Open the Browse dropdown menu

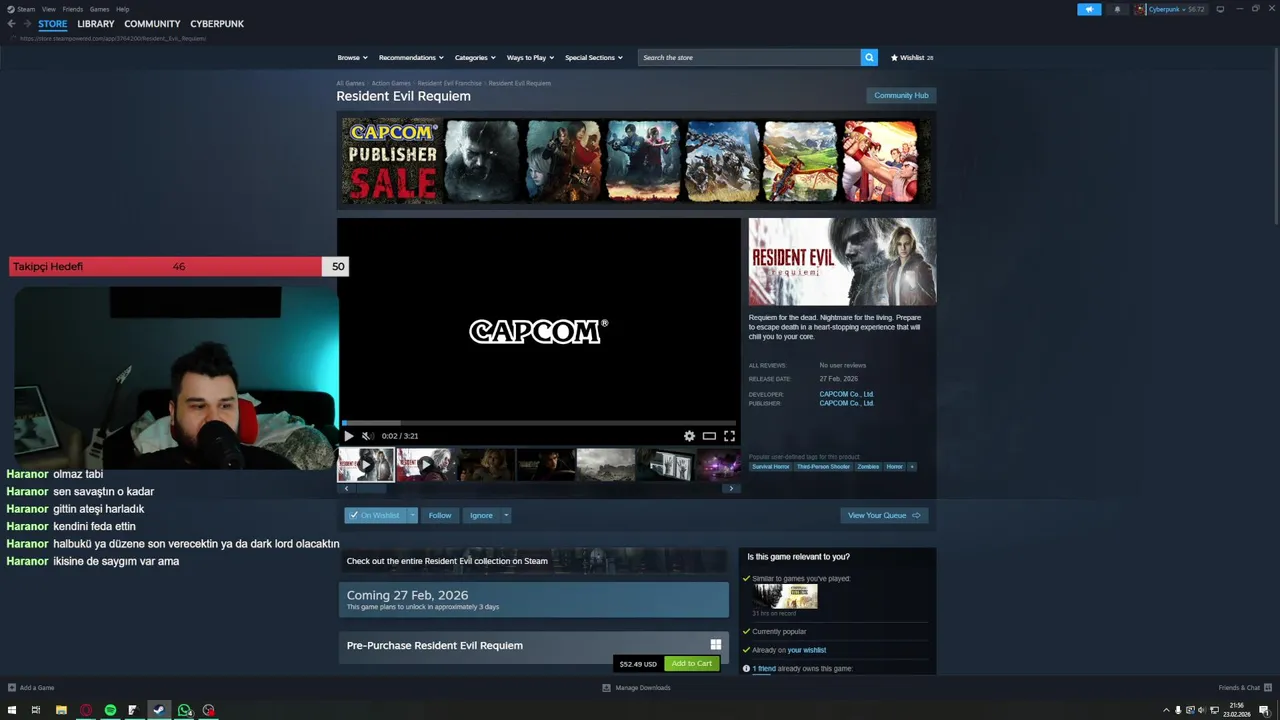click(x=352, y=57)
